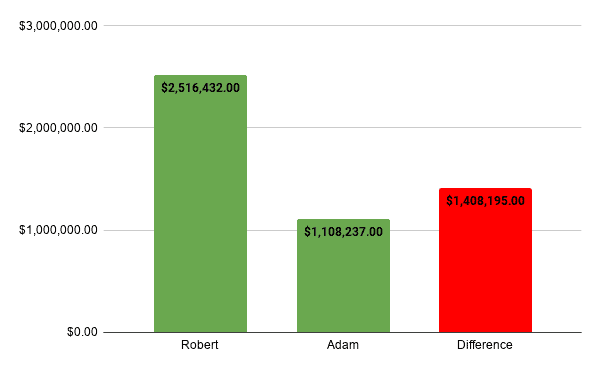This screenshot has height=371, width=600.
Task: Click the $1,408,195.00 data label
Action: tap(485, 201)
